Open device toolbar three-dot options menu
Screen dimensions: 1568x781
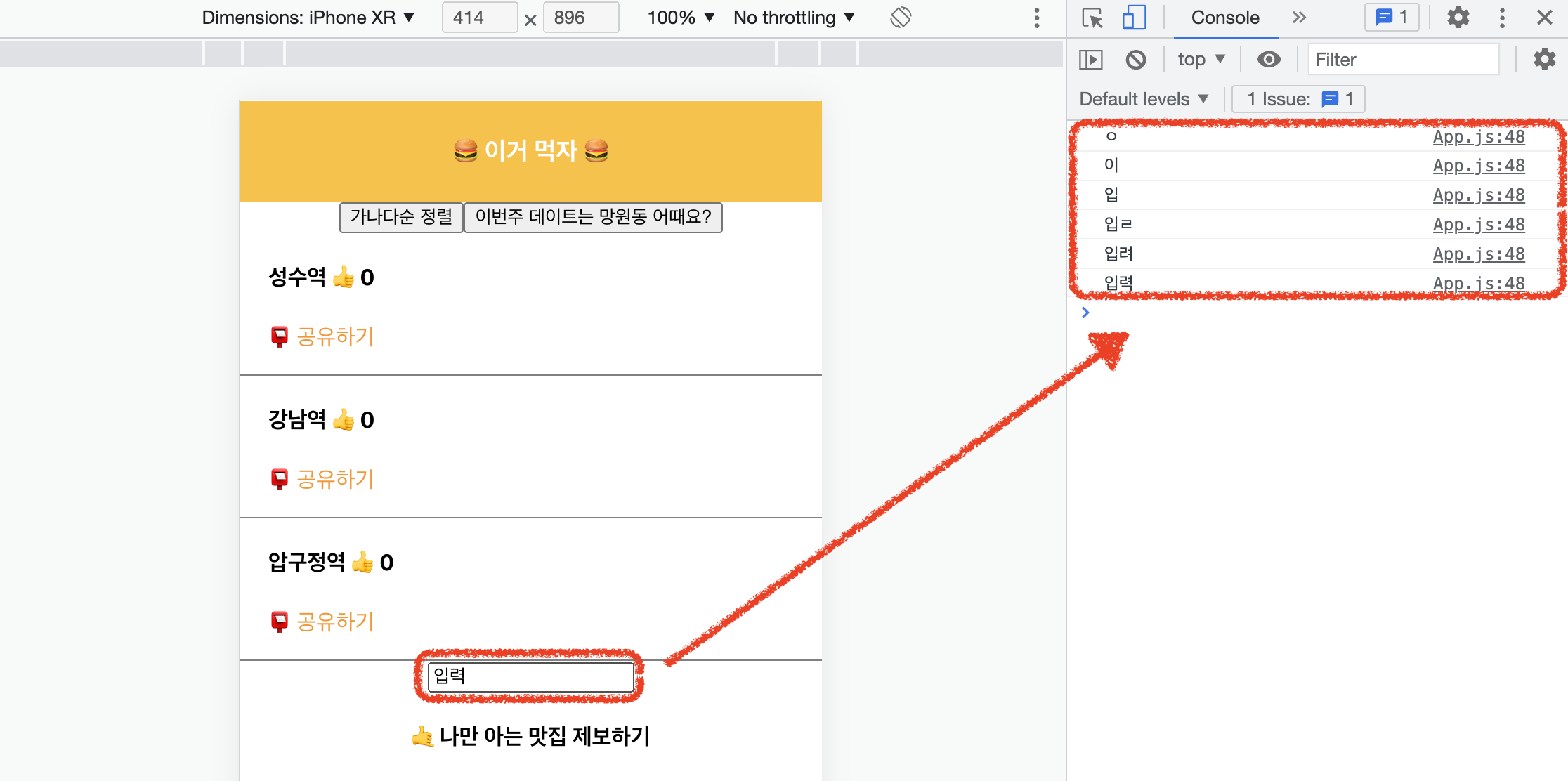1036,18
